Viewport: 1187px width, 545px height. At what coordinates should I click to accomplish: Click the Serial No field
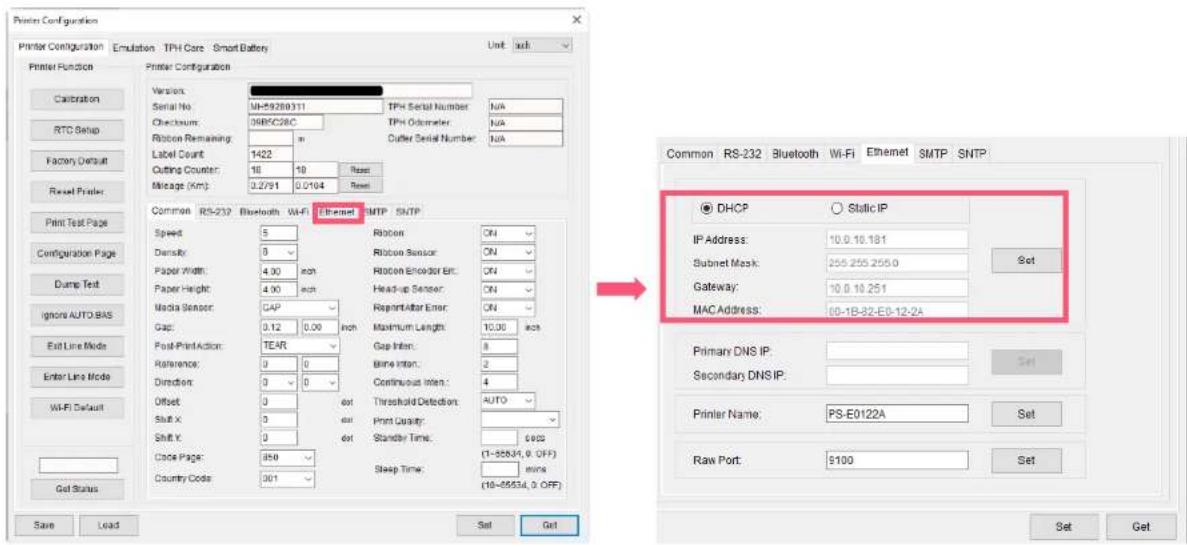[316, 107]
